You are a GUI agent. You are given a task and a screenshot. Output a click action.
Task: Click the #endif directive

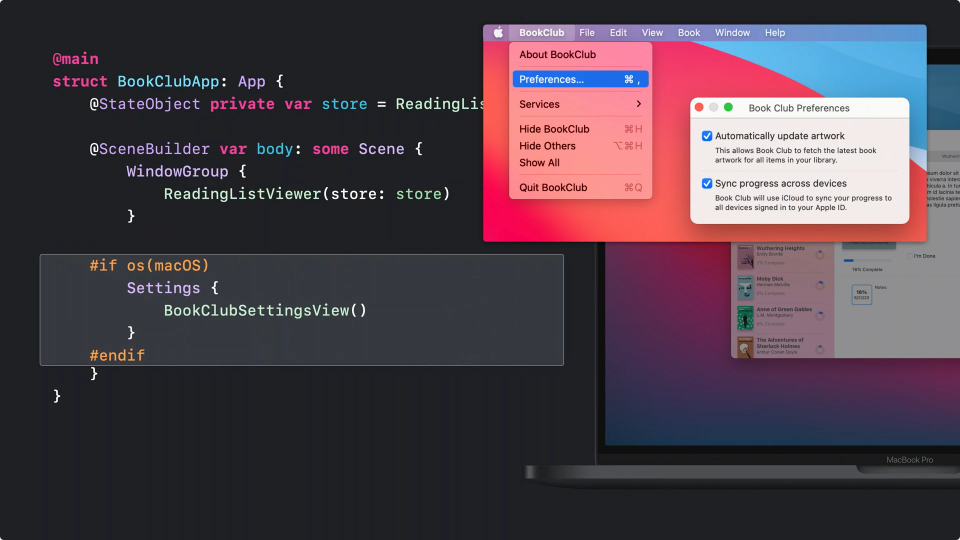pos(117,356)
